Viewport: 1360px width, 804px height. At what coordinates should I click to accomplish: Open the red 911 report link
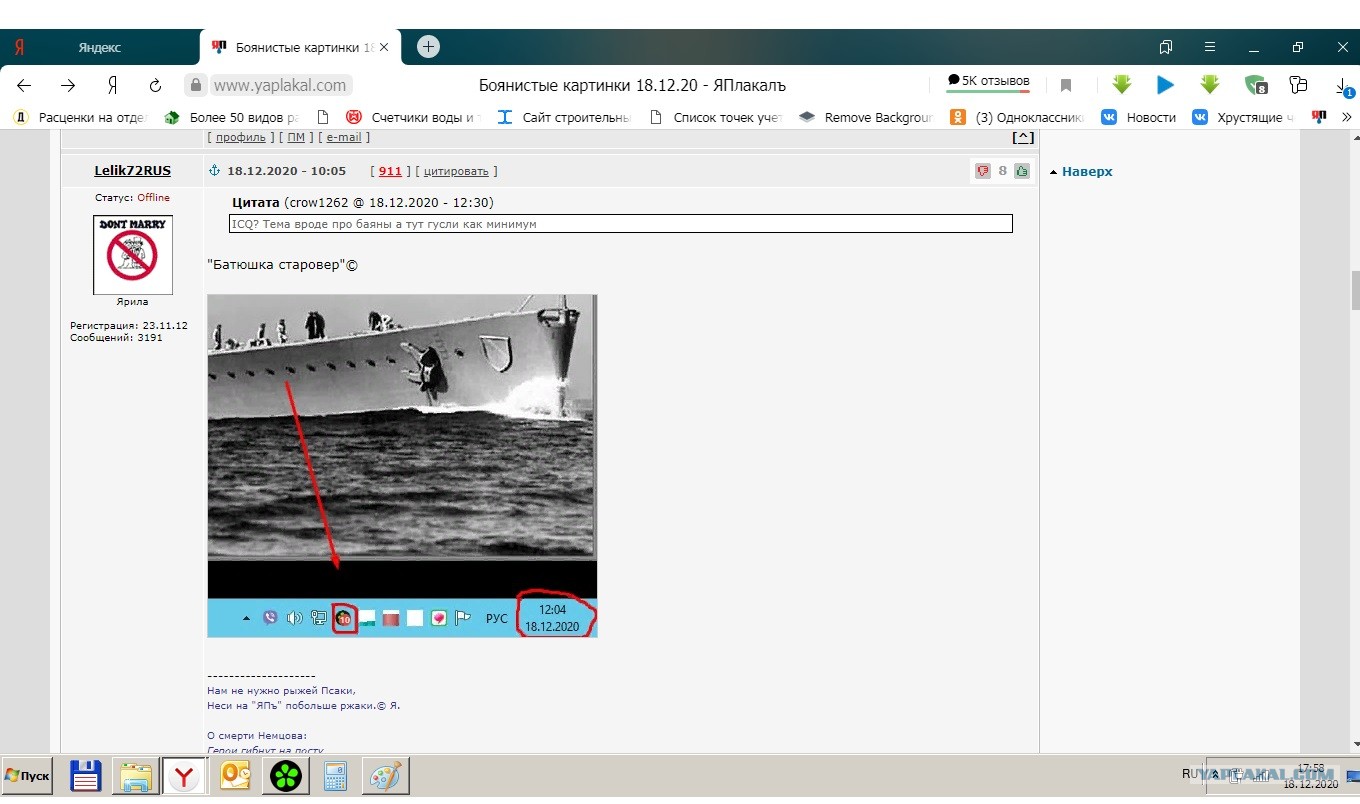[390, 171]
